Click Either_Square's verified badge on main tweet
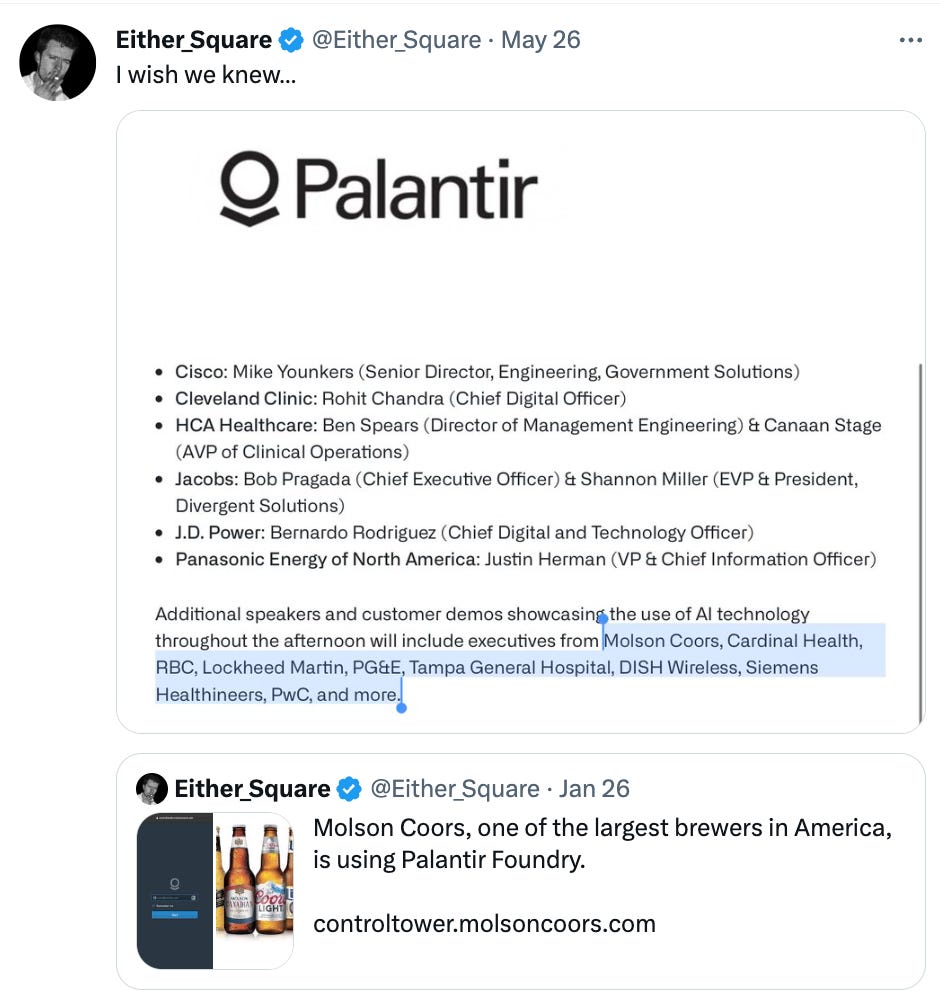The width and height of the screenshot is (940, 1002). tap(290, 39)
